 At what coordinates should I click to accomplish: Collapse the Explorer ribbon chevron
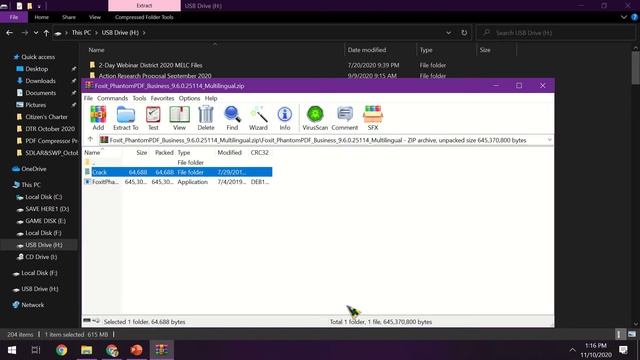624,17
